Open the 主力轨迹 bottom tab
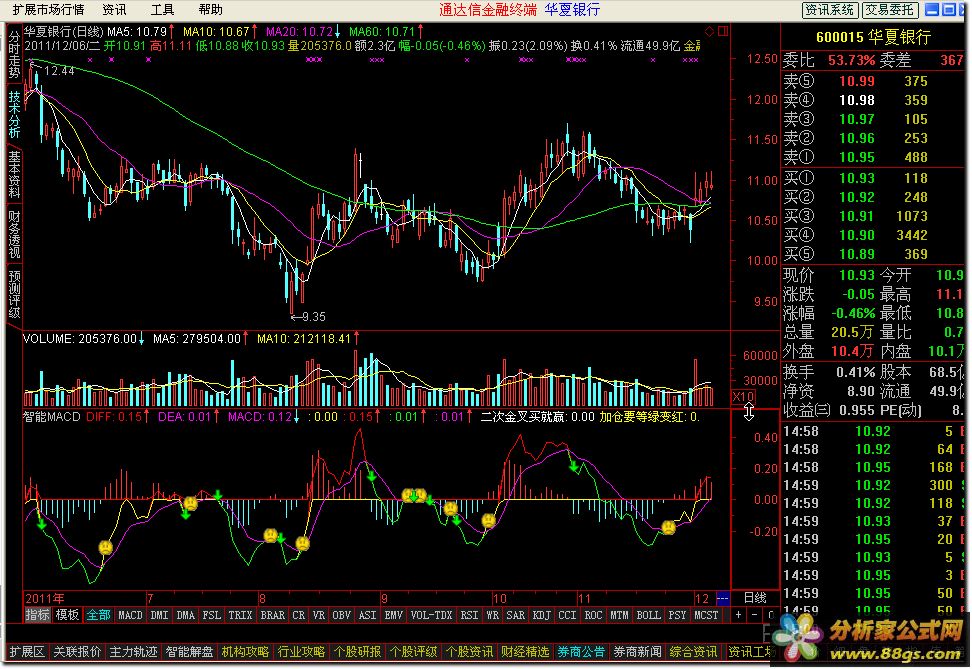 133,652
